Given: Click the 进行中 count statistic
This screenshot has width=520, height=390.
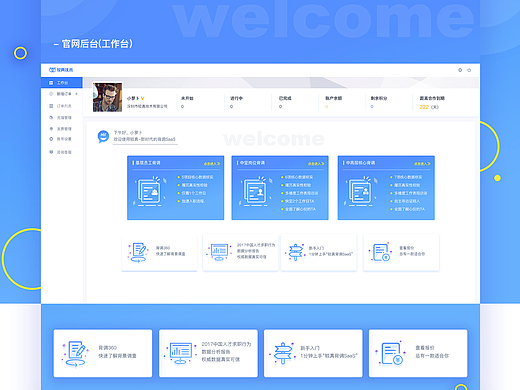Looking at the screenshot, I should point(231,107).
